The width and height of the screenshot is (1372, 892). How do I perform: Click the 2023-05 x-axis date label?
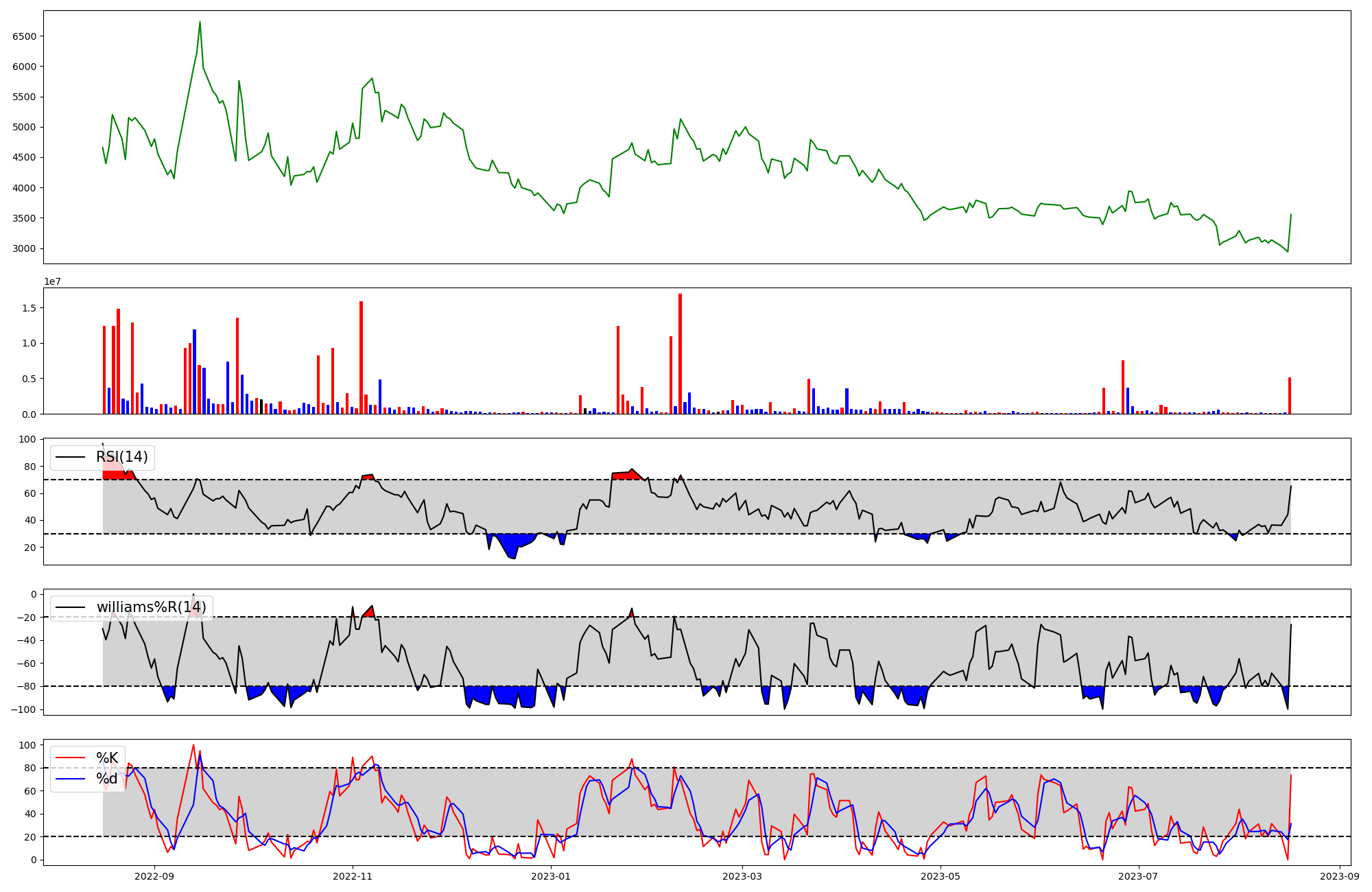click(941, 876)
